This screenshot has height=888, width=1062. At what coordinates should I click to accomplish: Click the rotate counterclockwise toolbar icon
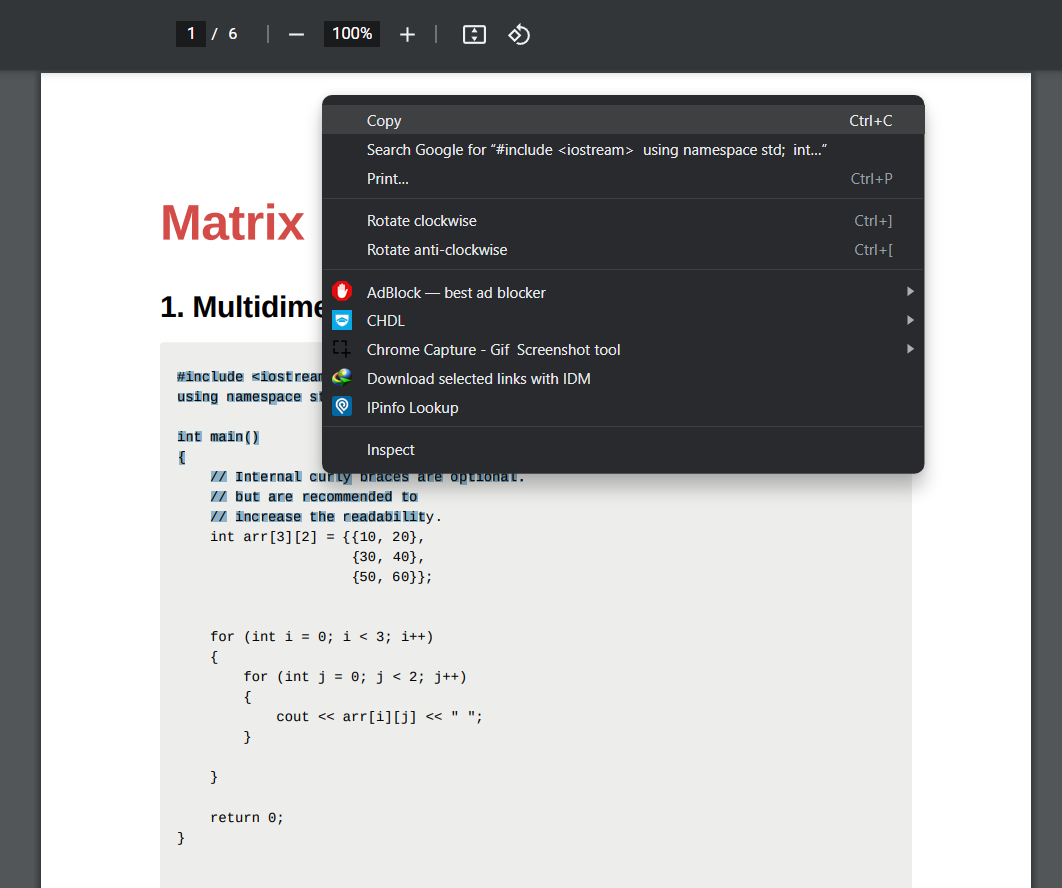pos(519,35)
